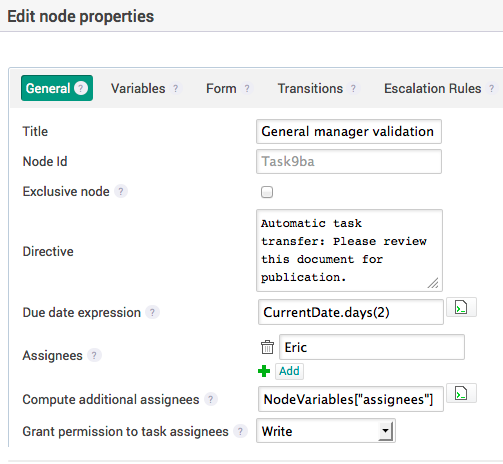Click help icon beside Compute additional assignees label

(211, 399)
